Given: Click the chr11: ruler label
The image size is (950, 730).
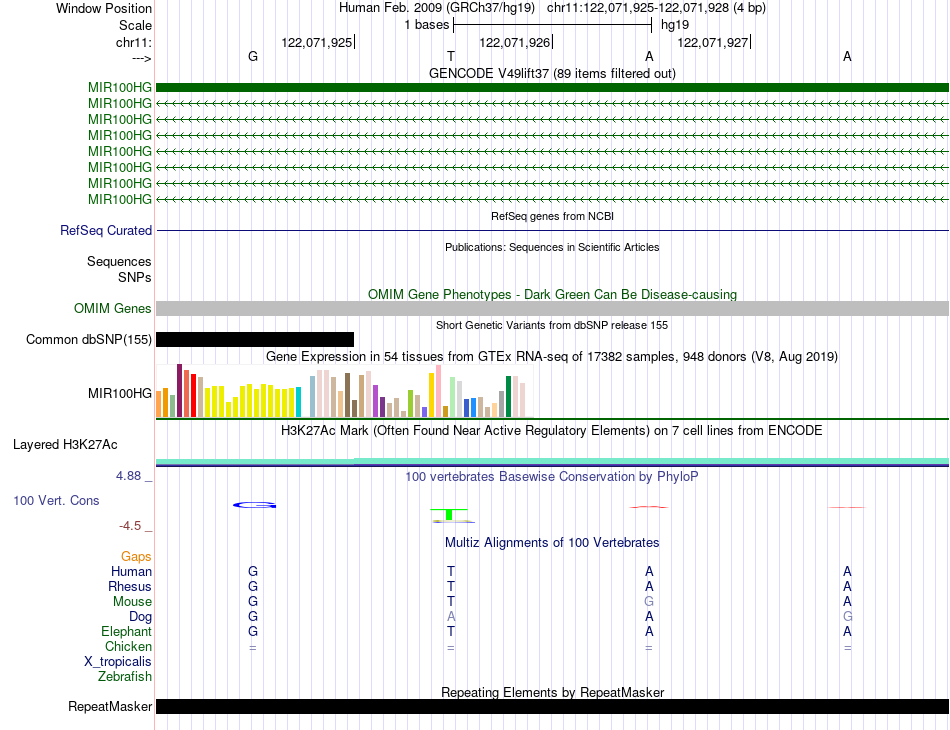Looking at the screenshot, I should point(133,42).
